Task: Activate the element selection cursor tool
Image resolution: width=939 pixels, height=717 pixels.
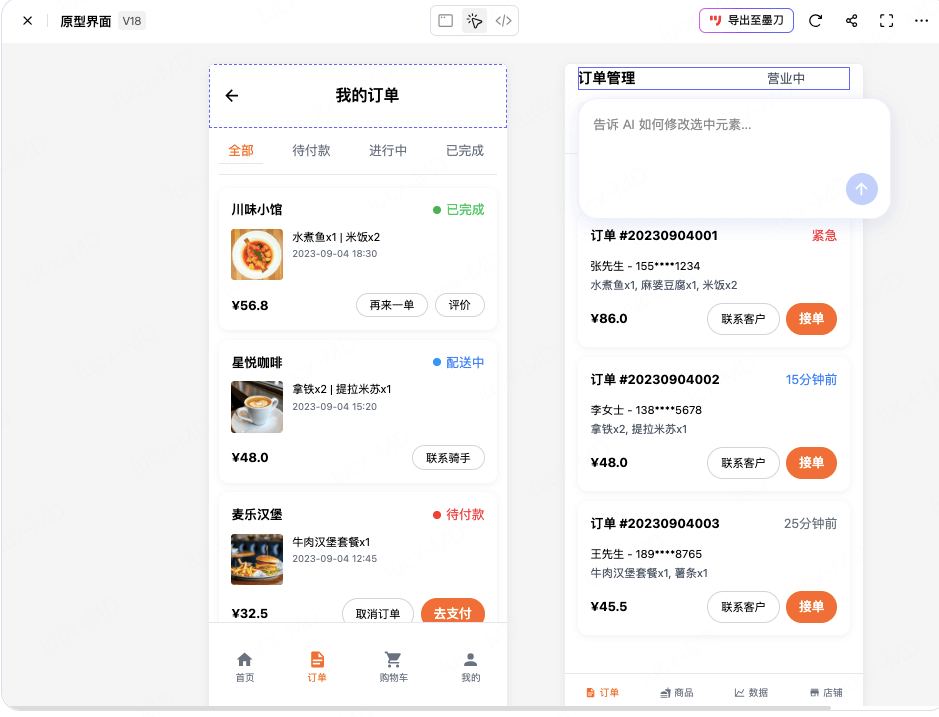Action: pos(474,21)
